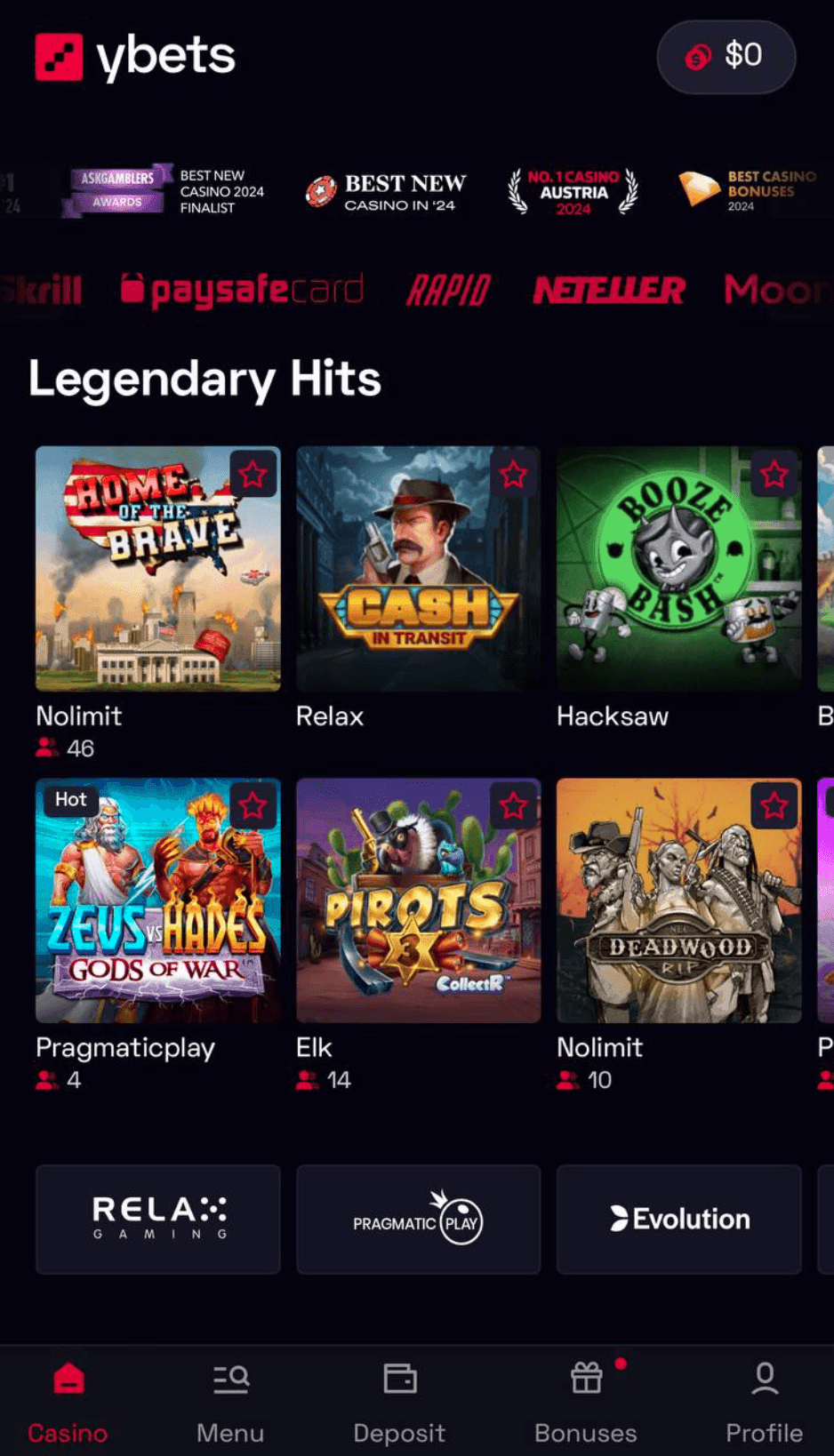Toggle favorite star on Zeus vs Hades
This screenshot has height=1456, width=834.
click(253, 806)
